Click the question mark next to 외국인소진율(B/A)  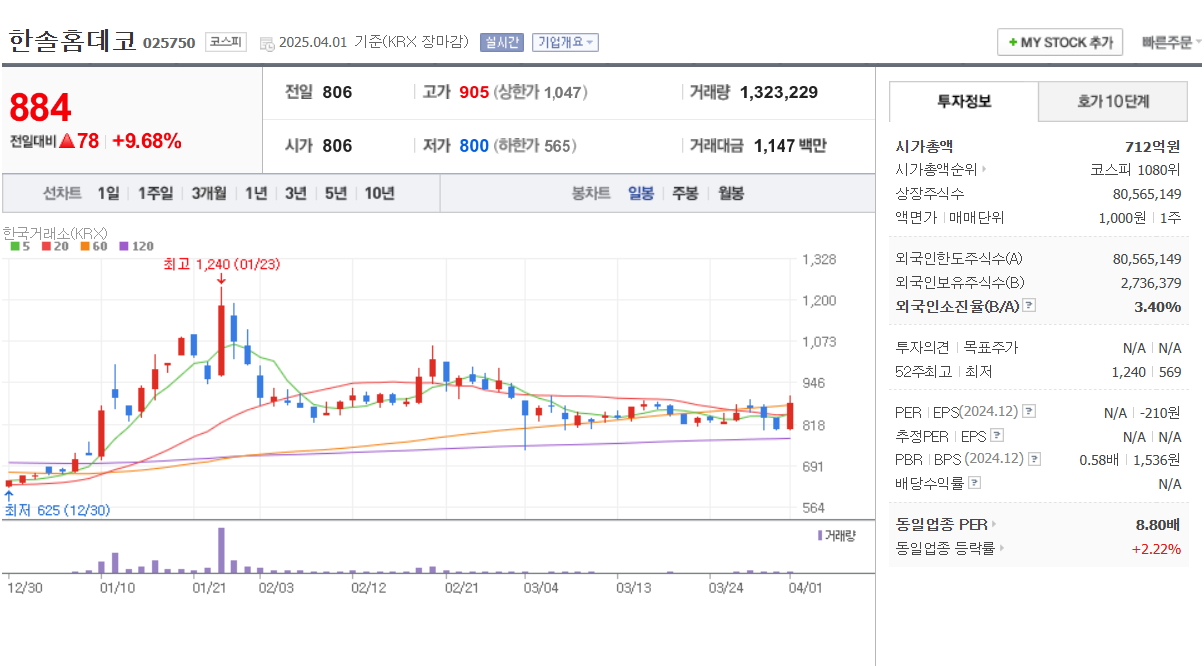[x=1028, y=306]
